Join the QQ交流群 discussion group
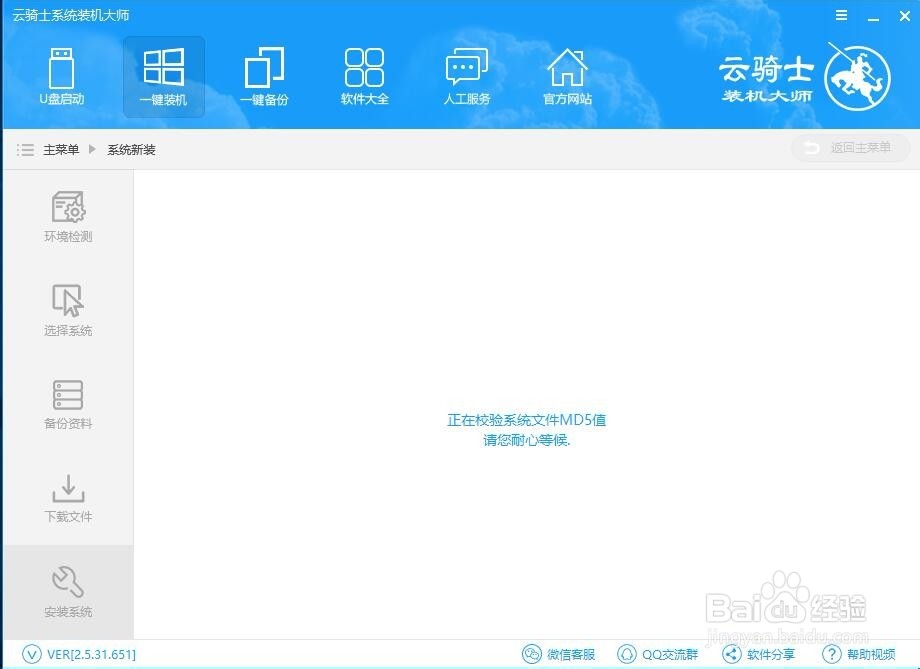Viewport: 920px width, 669px height. 657,654
